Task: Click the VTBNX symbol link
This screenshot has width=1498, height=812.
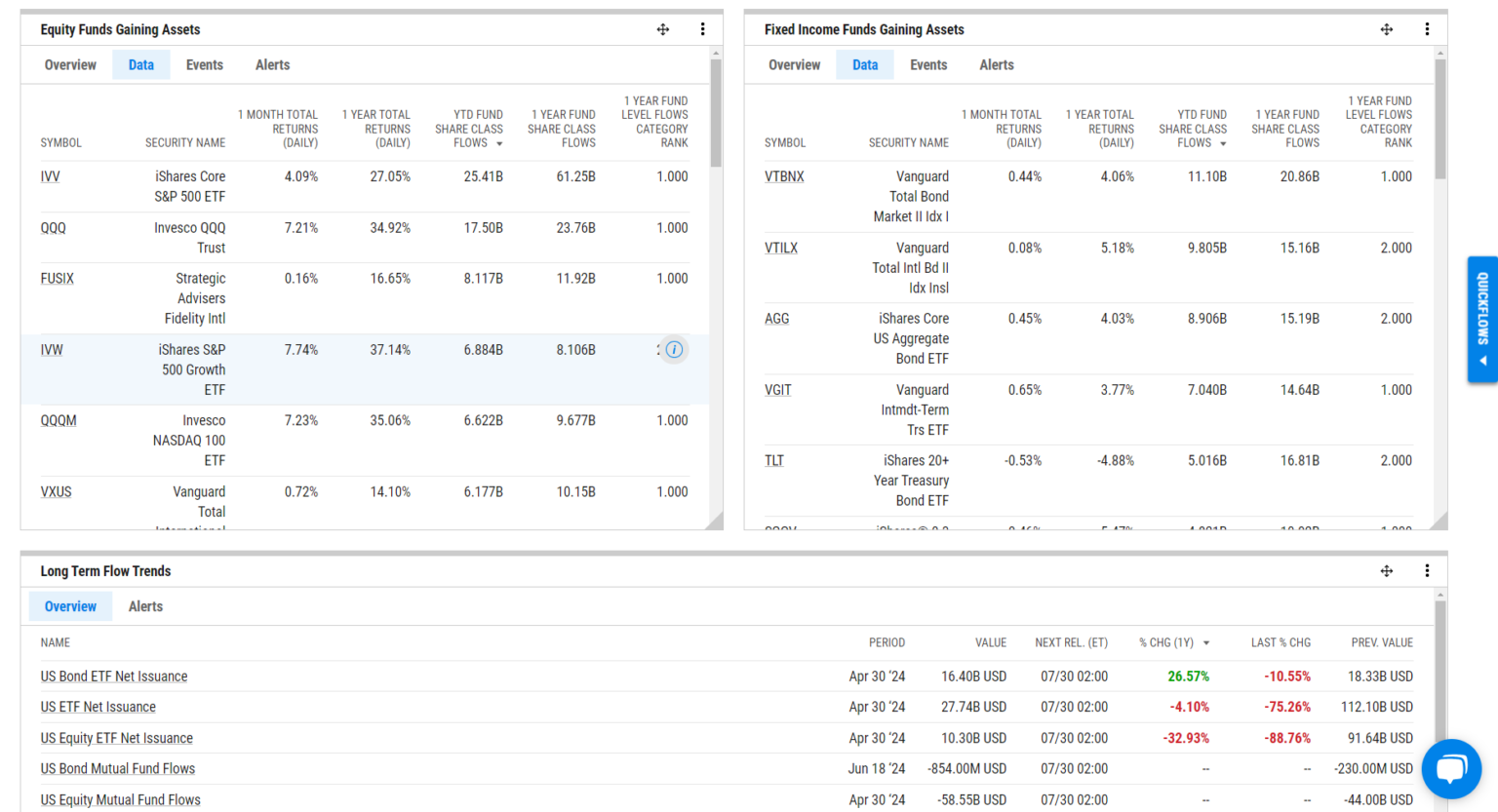Action: (x=784, y=176)
